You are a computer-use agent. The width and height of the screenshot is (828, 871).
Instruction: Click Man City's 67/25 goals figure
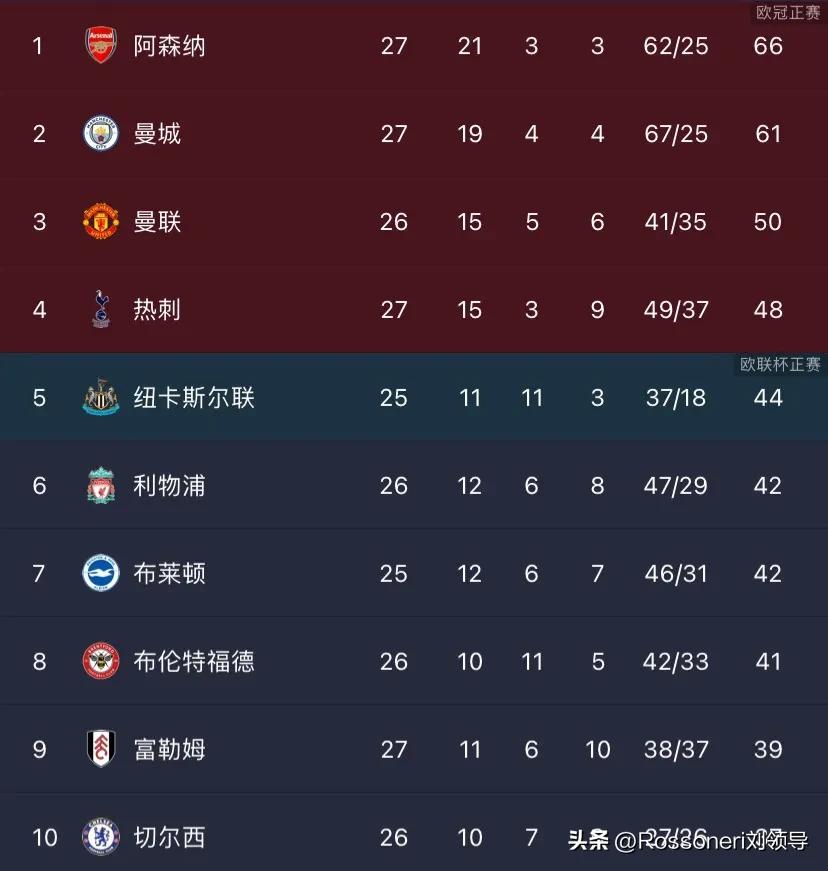(x=676, y=134)
